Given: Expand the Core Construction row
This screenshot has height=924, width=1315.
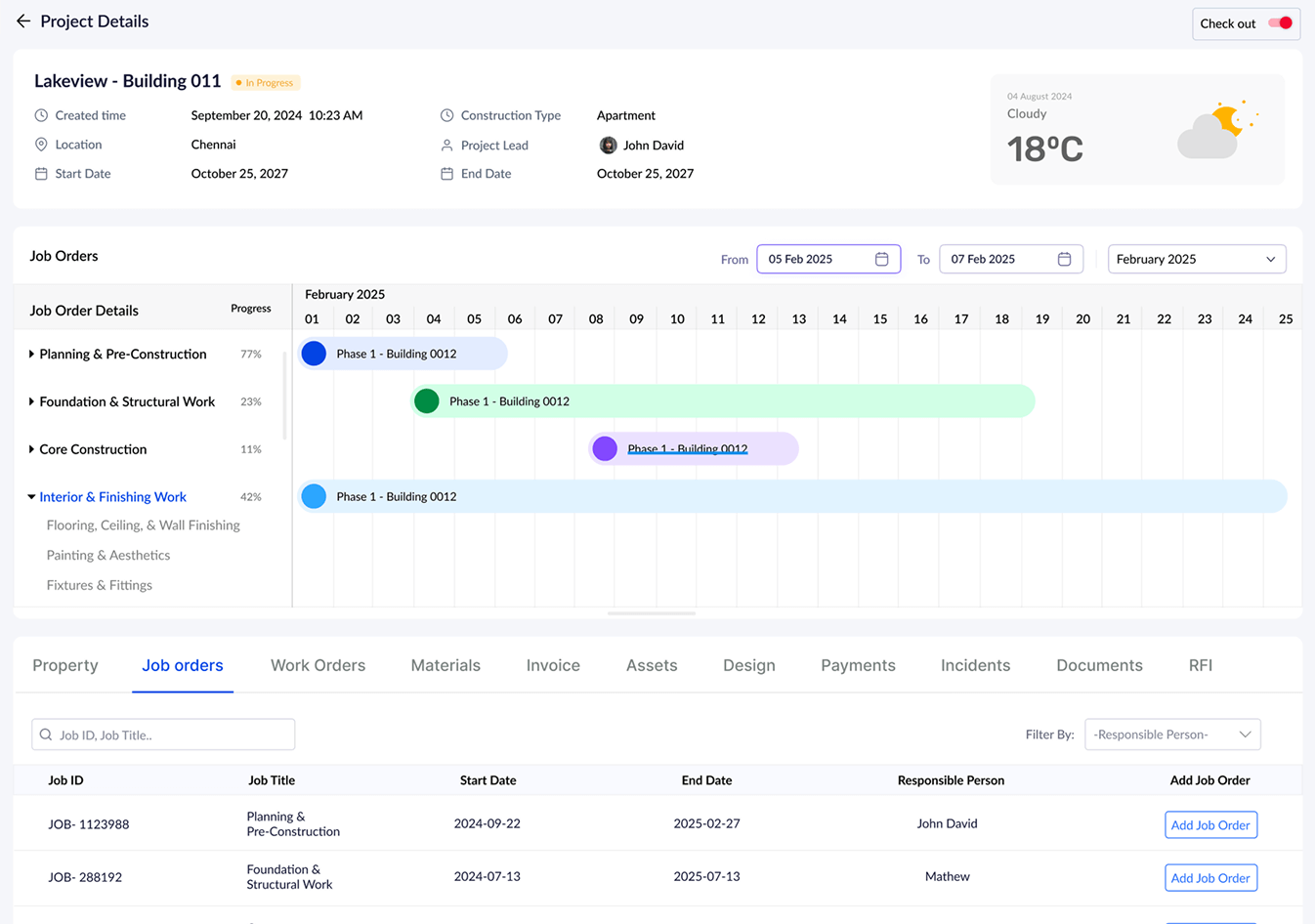Looking at the screenshot, I should [31, 449].
